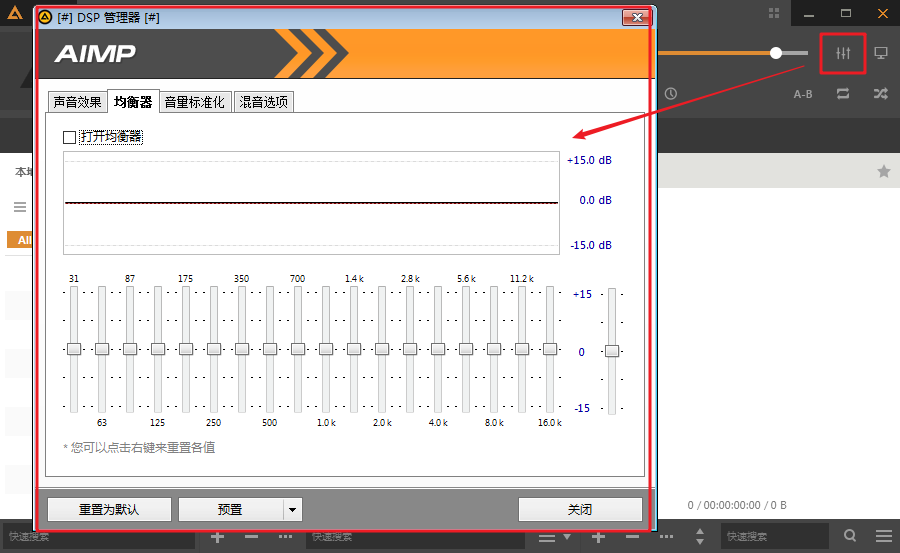
Task: Click the 0.0 dB graph label
Action: (x=595, y=200)
